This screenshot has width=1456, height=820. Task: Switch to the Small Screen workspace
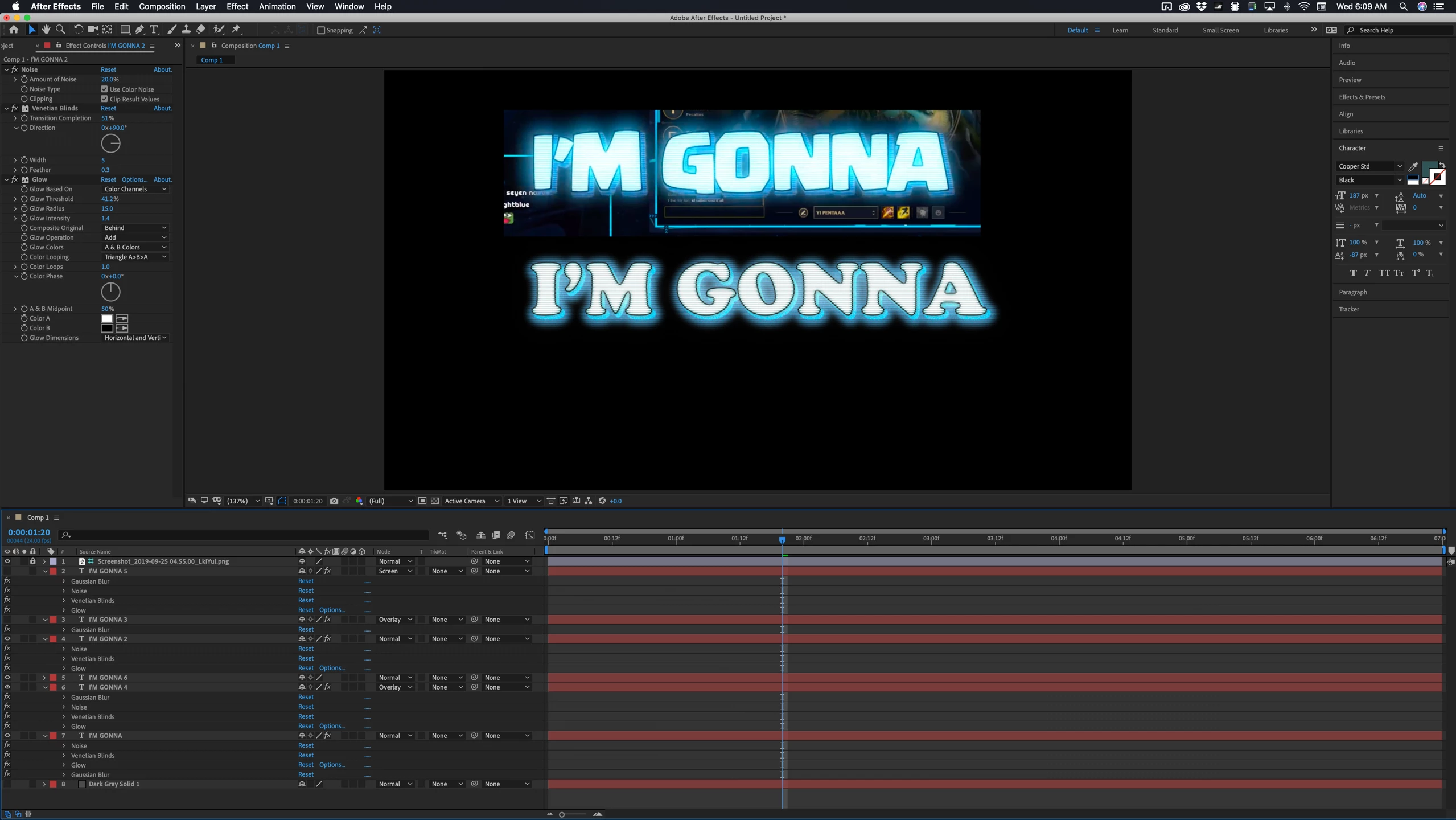(x=1220, y=30)
